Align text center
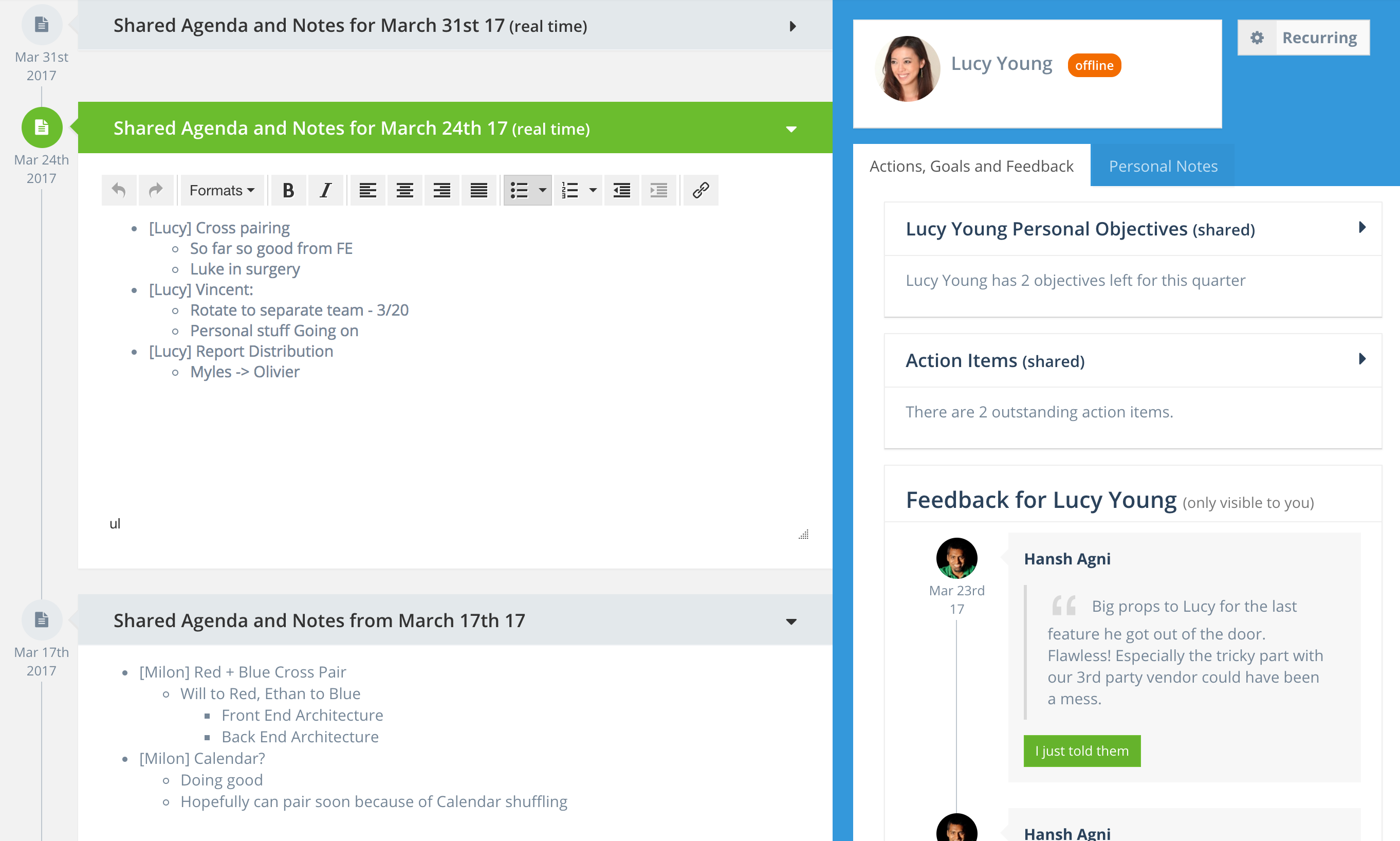Screen dimensions: 1400x841 [404, 190]
